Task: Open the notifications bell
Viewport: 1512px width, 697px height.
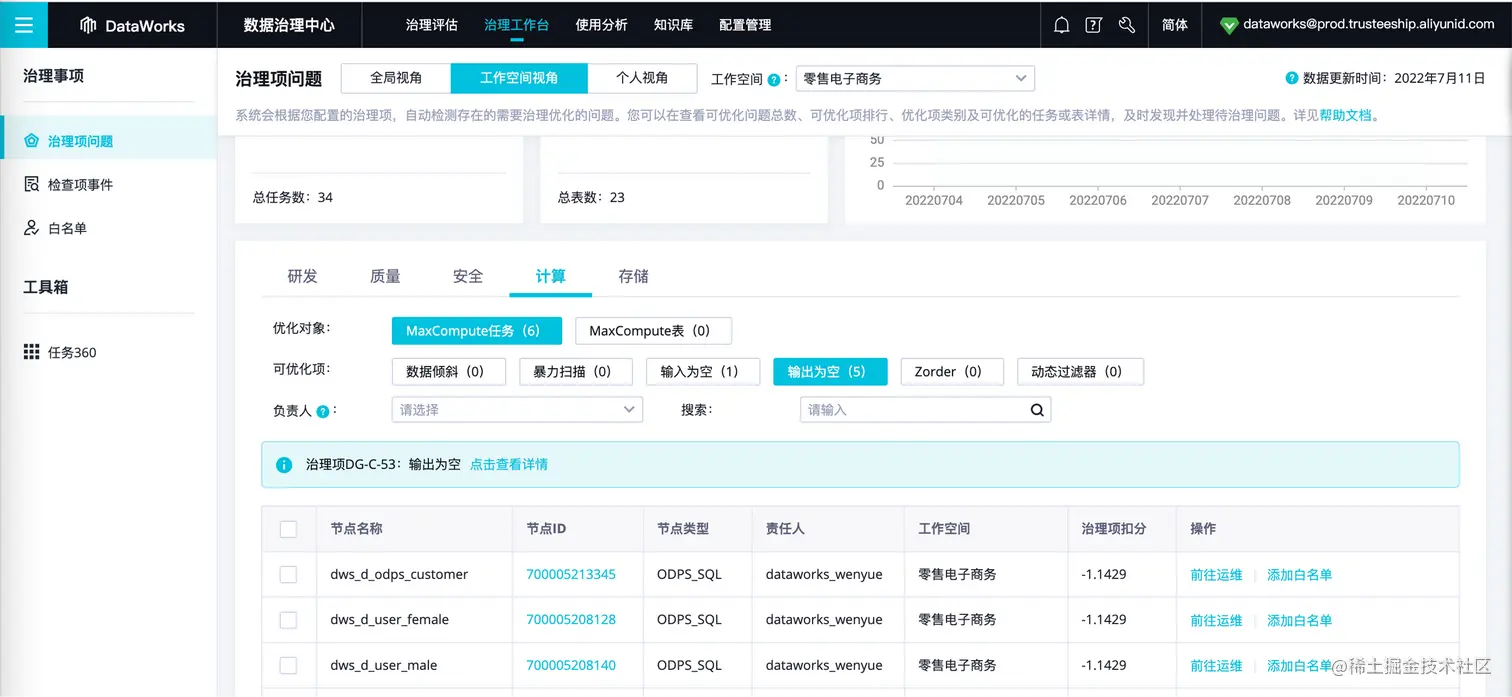Action: coord(1062,25)
